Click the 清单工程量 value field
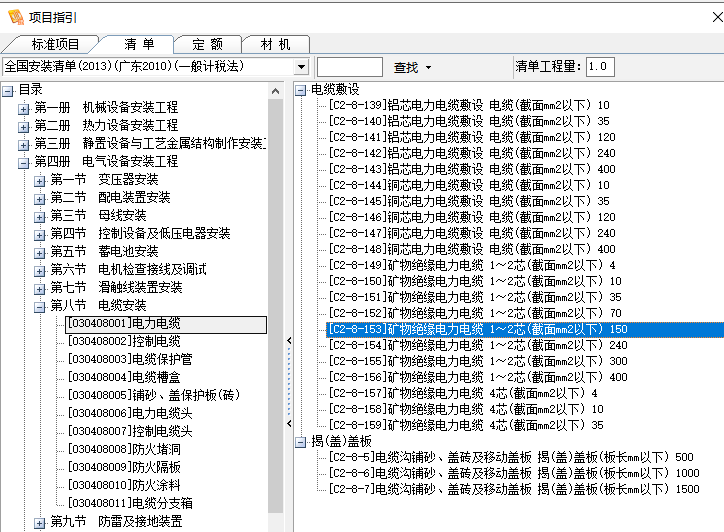Viewport: 724px width, 532px height. pyautogui.click(x=600, y=66)
